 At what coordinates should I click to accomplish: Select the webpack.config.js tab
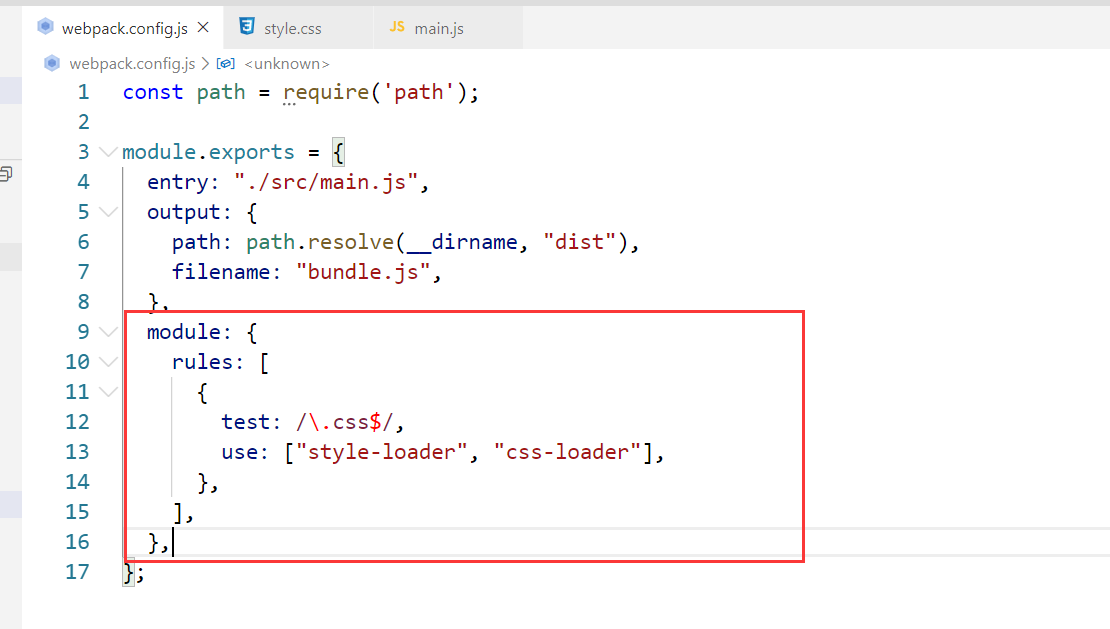[122, 28]
